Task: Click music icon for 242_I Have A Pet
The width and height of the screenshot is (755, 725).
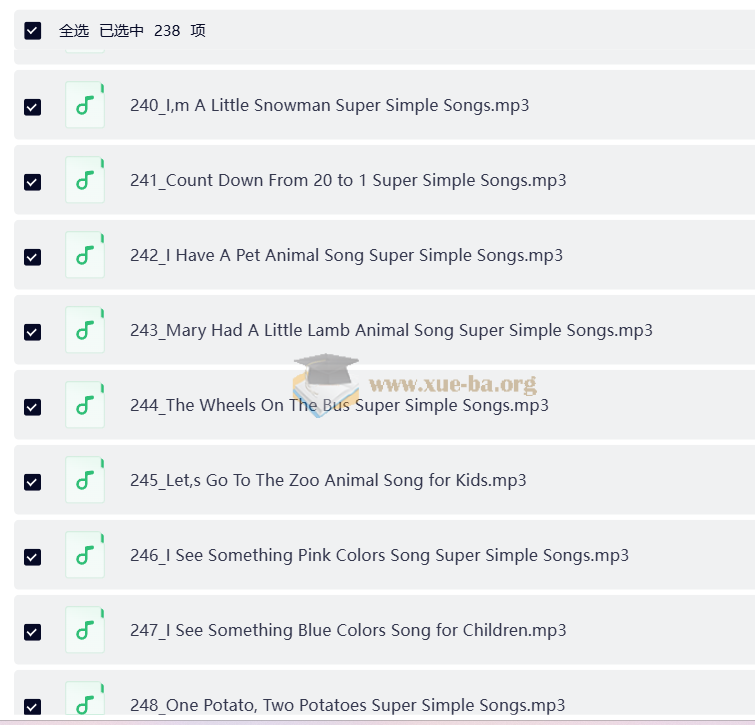Action: (85, 255)
